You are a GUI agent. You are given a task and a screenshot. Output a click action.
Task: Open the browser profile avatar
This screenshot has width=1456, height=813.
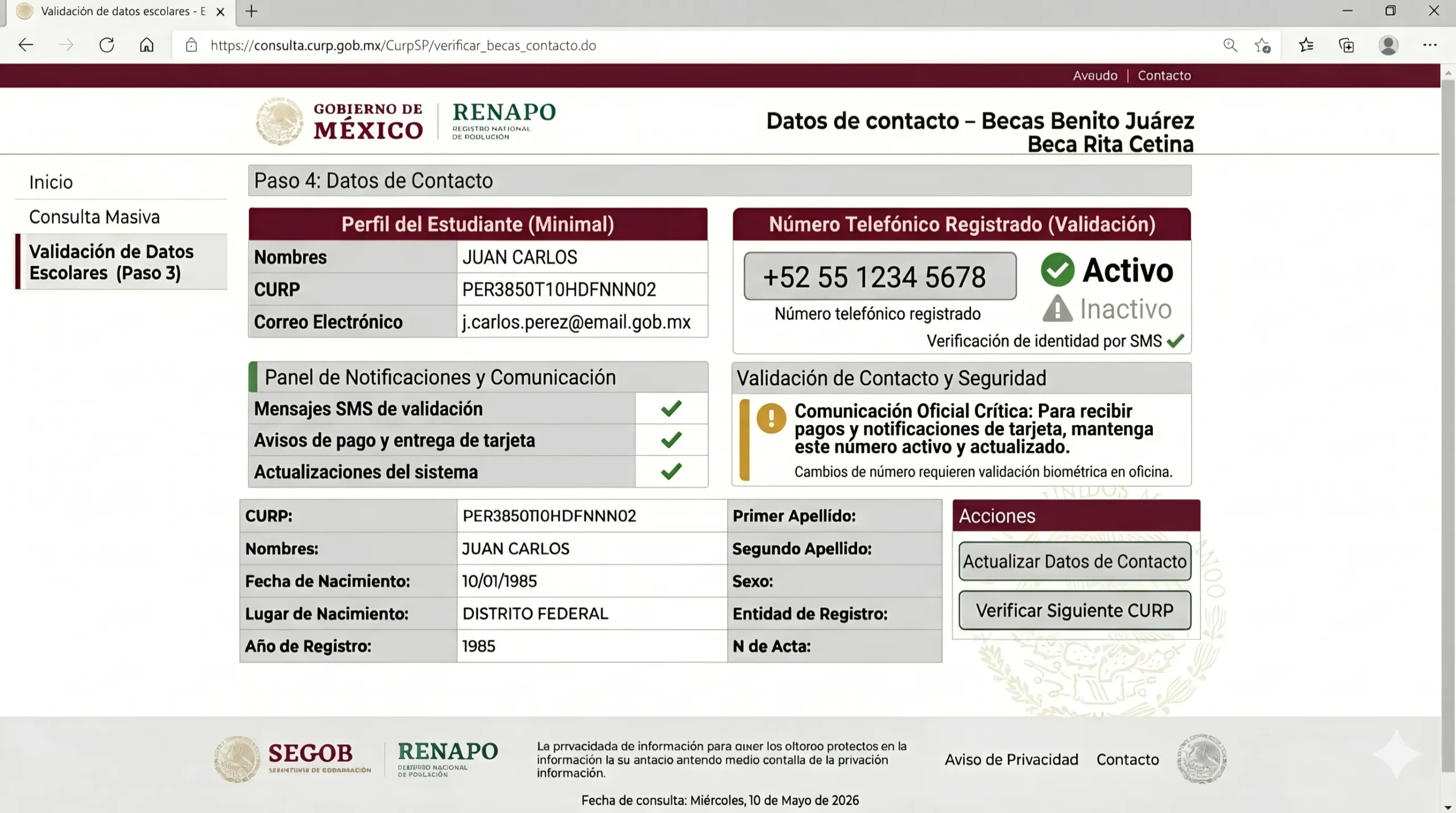pyautogui.click(x=1388, y=45)
